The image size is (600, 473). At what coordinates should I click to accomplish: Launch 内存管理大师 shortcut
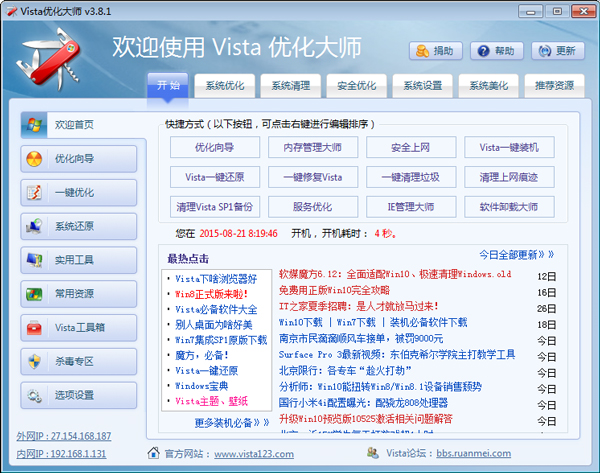313,147
